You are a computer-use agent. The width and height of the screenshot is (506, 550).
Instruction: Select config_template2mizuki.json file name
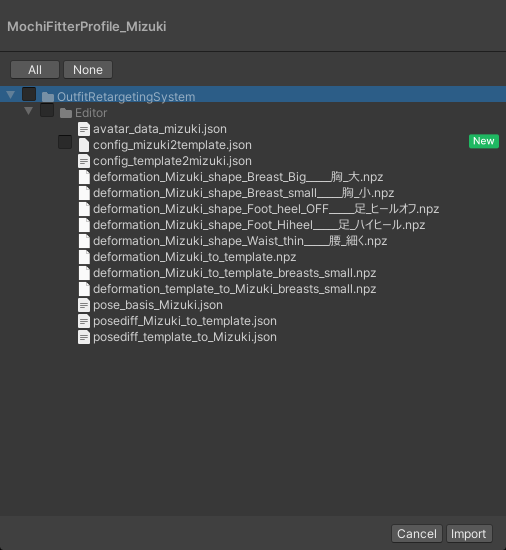pyautogui.click(x=172, y=161)
